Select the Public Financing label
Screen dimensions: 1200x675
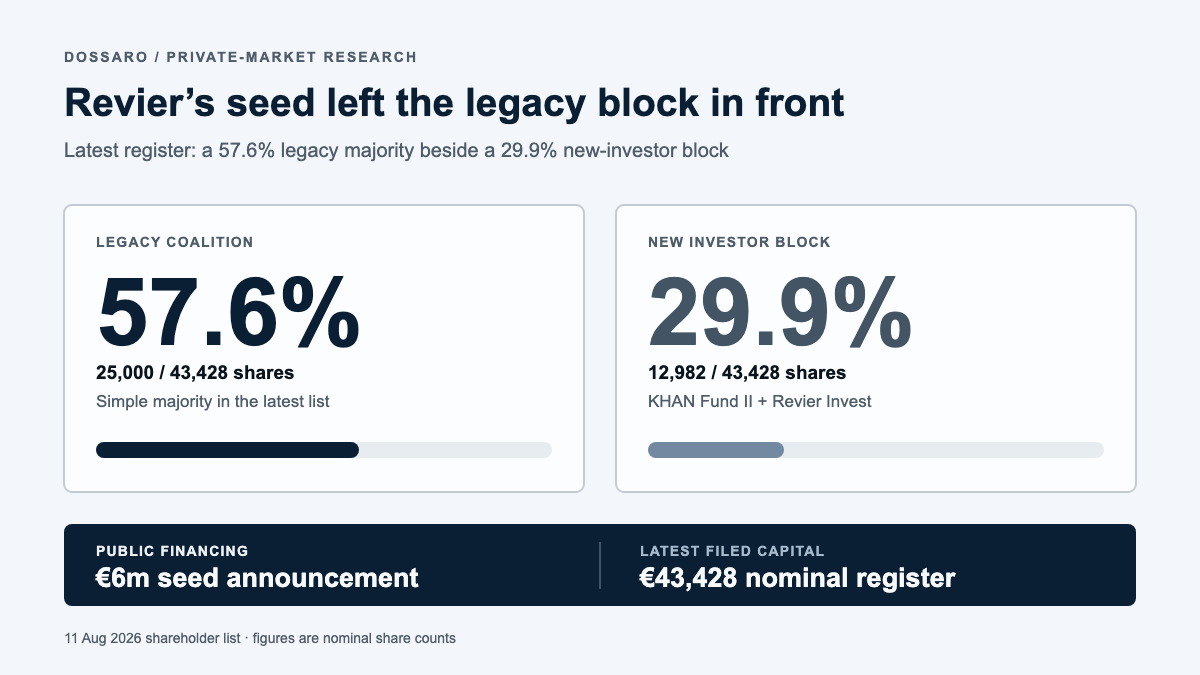(172, 551)
